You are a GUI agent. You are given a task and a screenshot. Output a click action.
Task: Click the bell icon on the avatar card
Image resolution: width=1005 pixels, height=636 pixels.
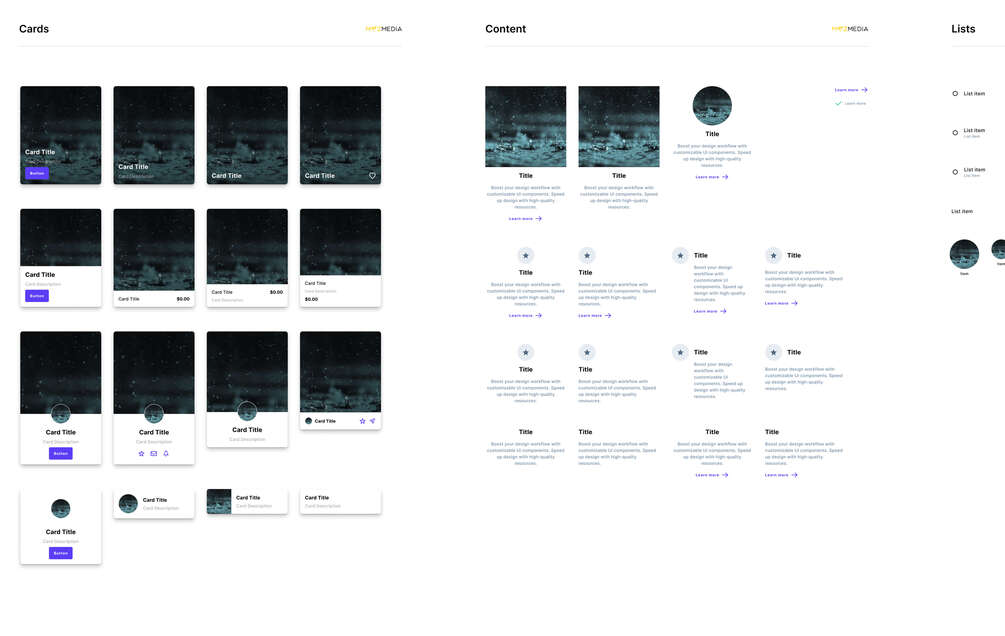166,453
